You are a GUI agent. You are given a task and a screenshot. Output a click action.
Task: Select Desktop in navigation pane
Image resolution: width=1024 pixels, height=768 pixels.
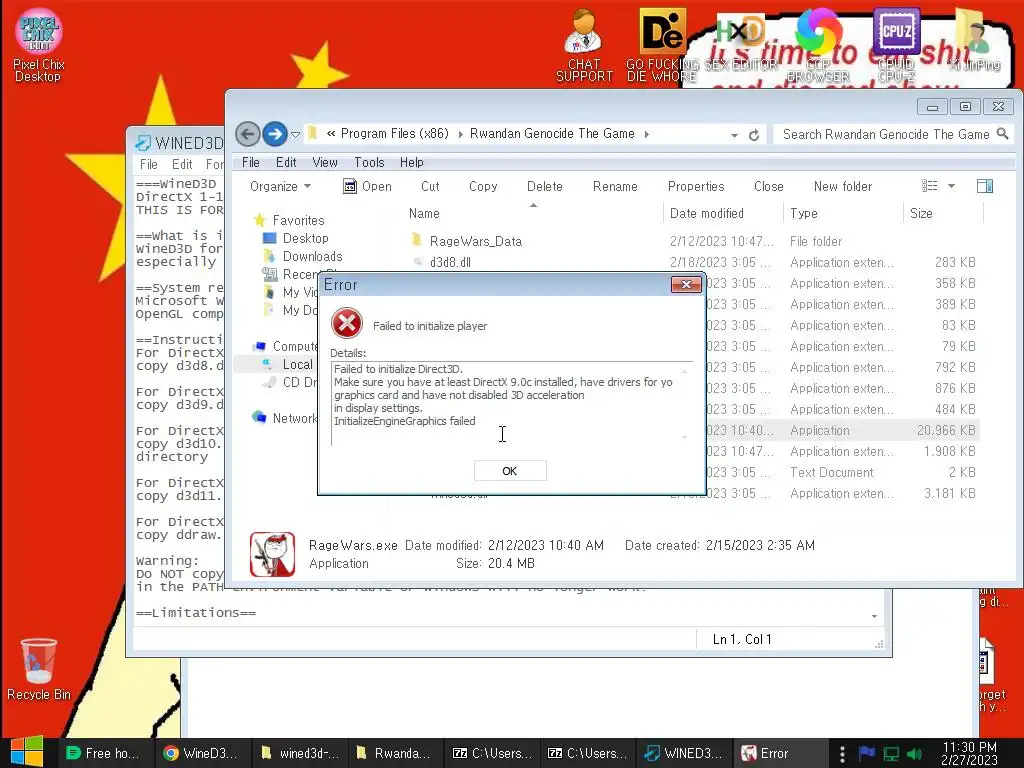tap(305, 239)
